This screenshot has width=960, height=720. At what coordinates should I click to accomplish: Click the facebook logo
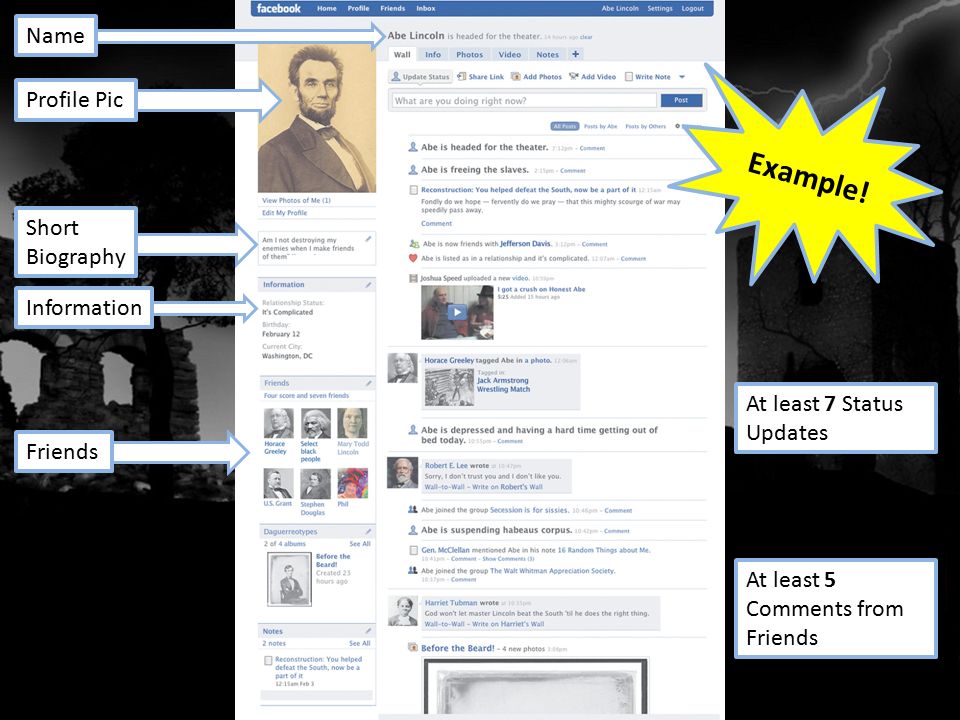pyautogui.click(x=279, y=9)
